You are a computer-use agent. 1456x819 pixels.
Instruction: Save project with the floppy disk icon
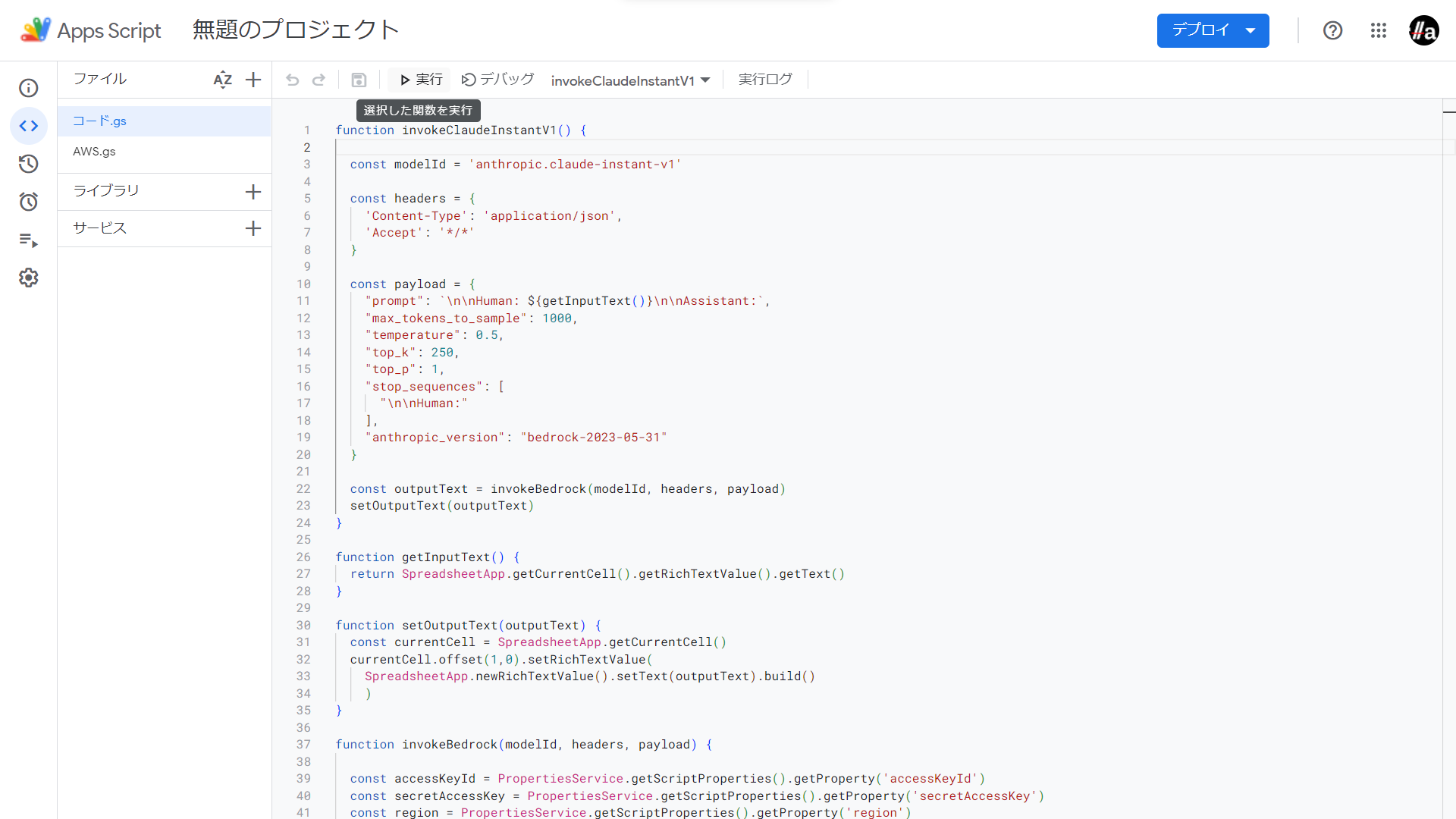pyautogui.click(x=359, y=80)
